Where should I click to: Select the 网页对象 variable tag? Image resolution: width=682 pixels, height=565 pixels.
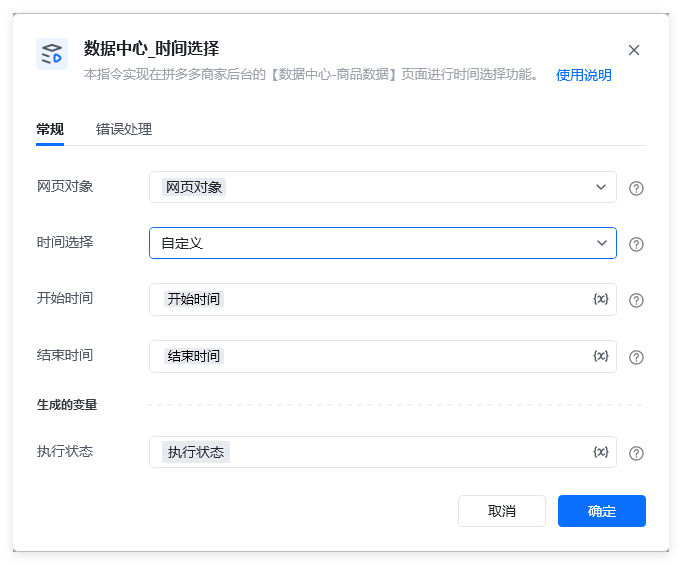[x=194, y=187]
